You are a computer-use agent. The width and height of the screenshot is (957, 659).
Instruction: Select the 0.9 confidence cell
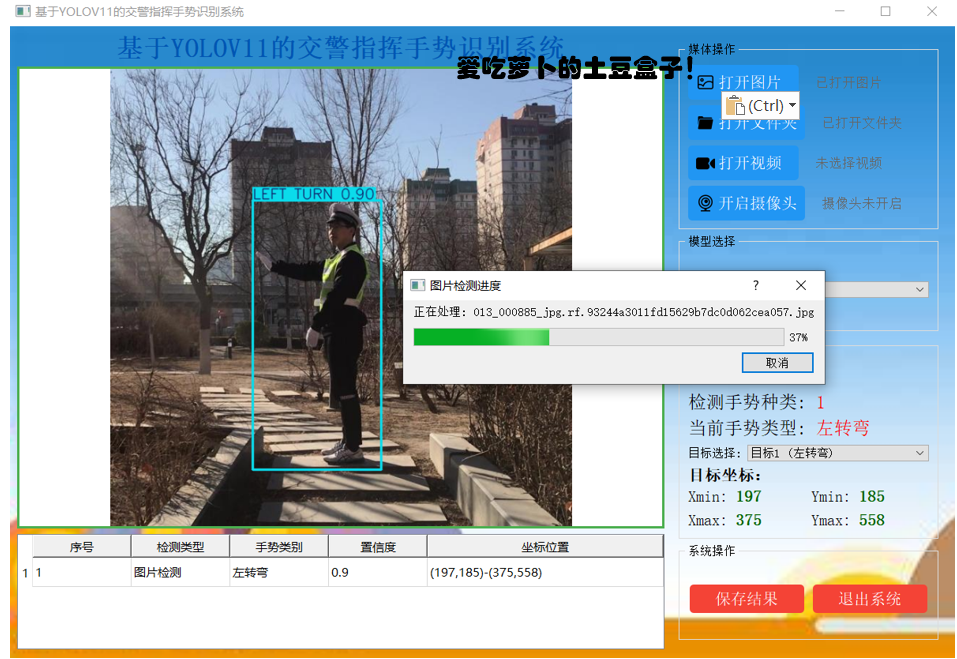pyautogui.click(x=378, y=572)
